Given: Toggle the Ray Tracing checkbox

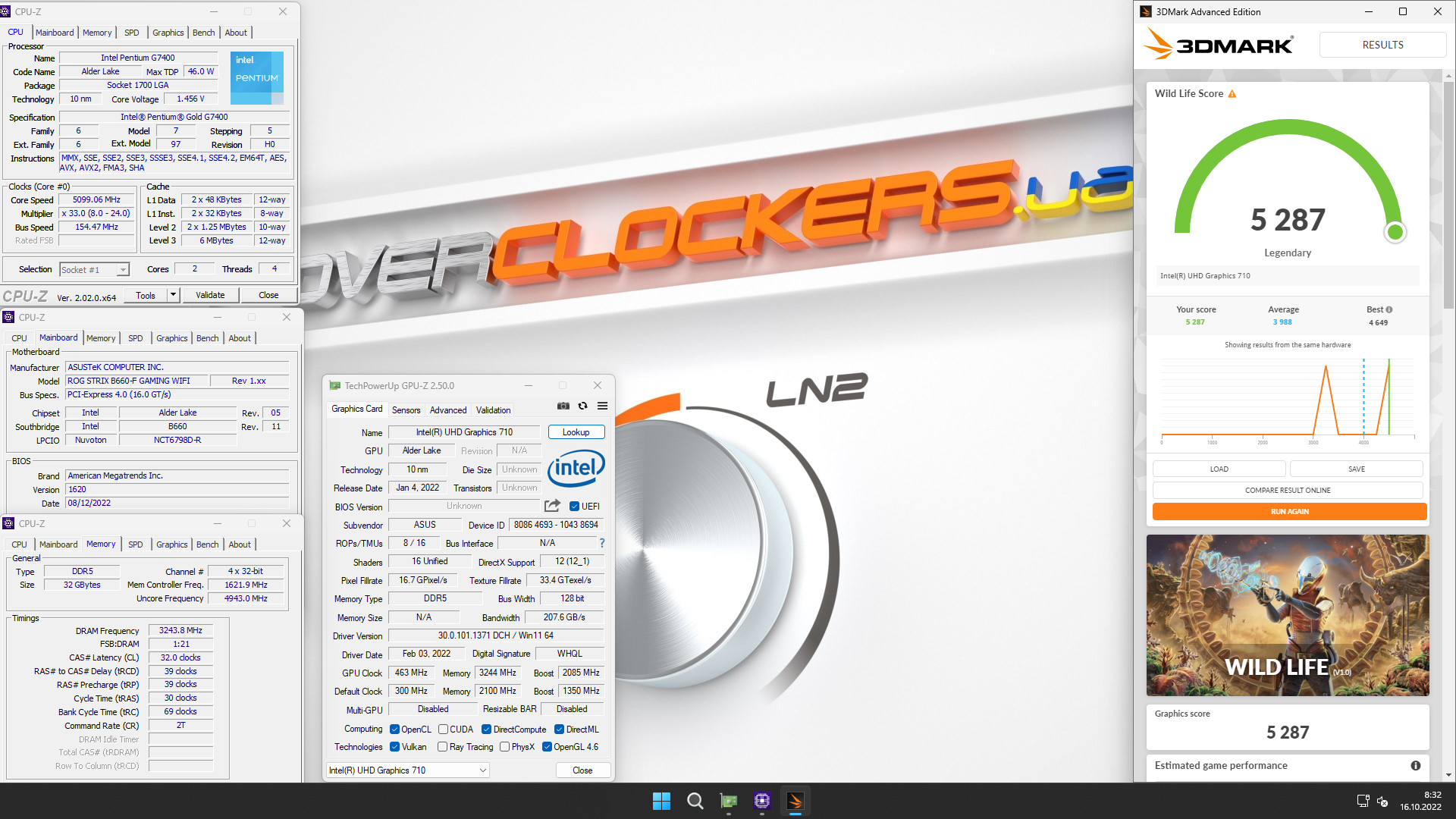Looking at the screenshot, I should pos(442,747).
